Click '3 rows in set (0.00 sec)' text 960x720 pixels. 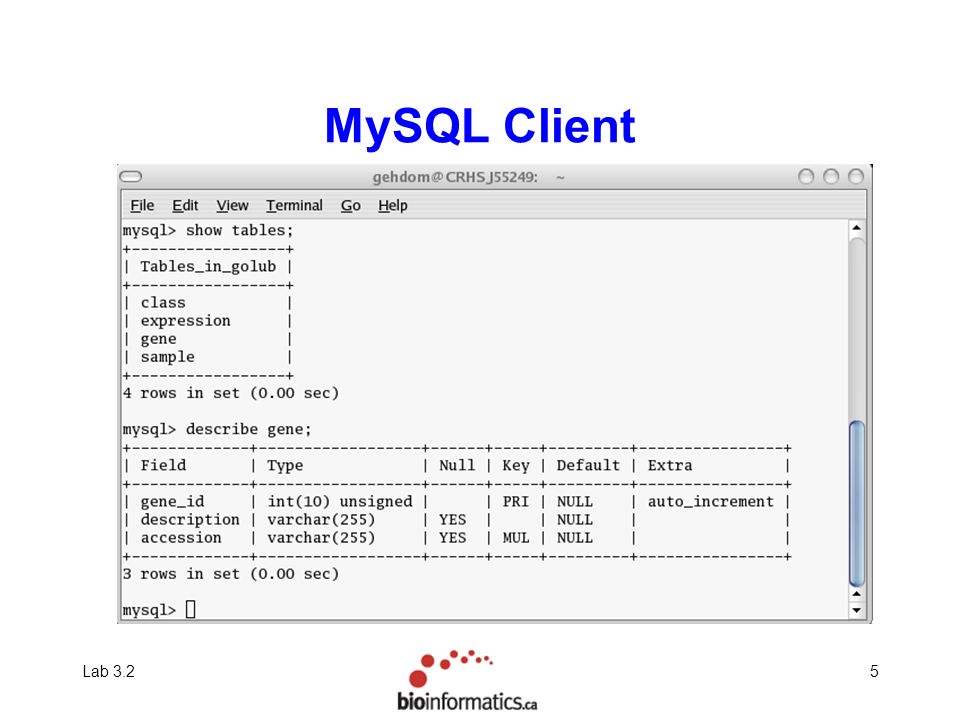coord(231,574)
